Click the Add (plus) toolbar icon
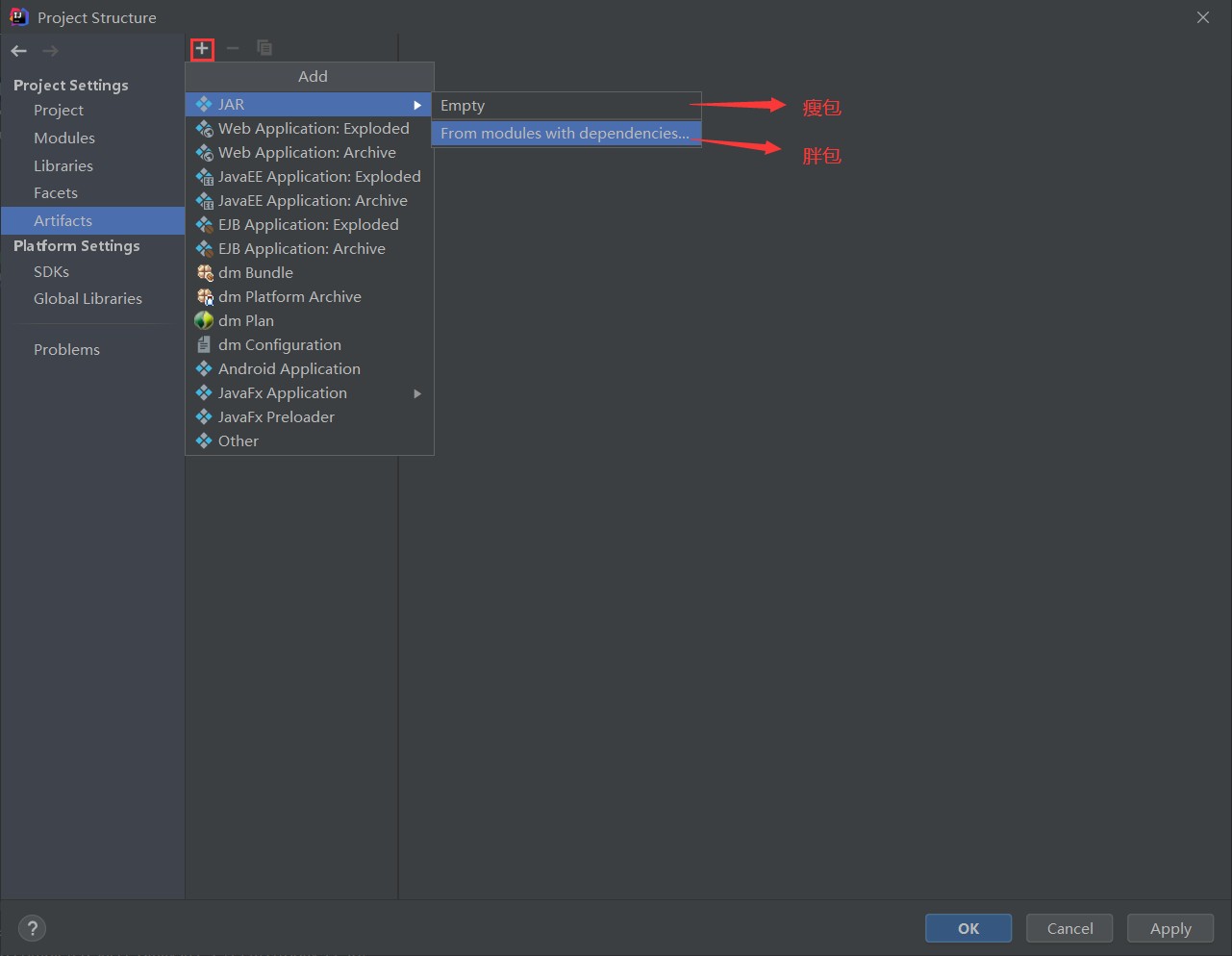The height and width of the screenshot is (956, 1232). pos(202,48)
